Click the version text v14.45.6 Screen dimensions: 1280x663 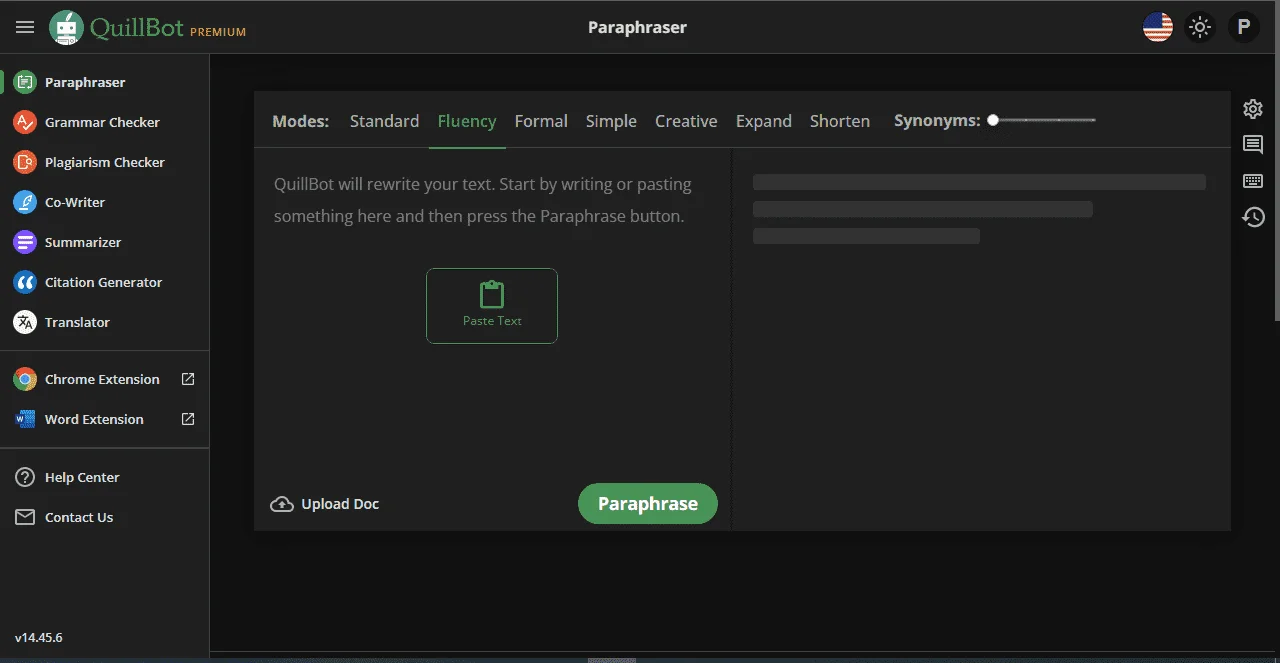pos(38,637)
